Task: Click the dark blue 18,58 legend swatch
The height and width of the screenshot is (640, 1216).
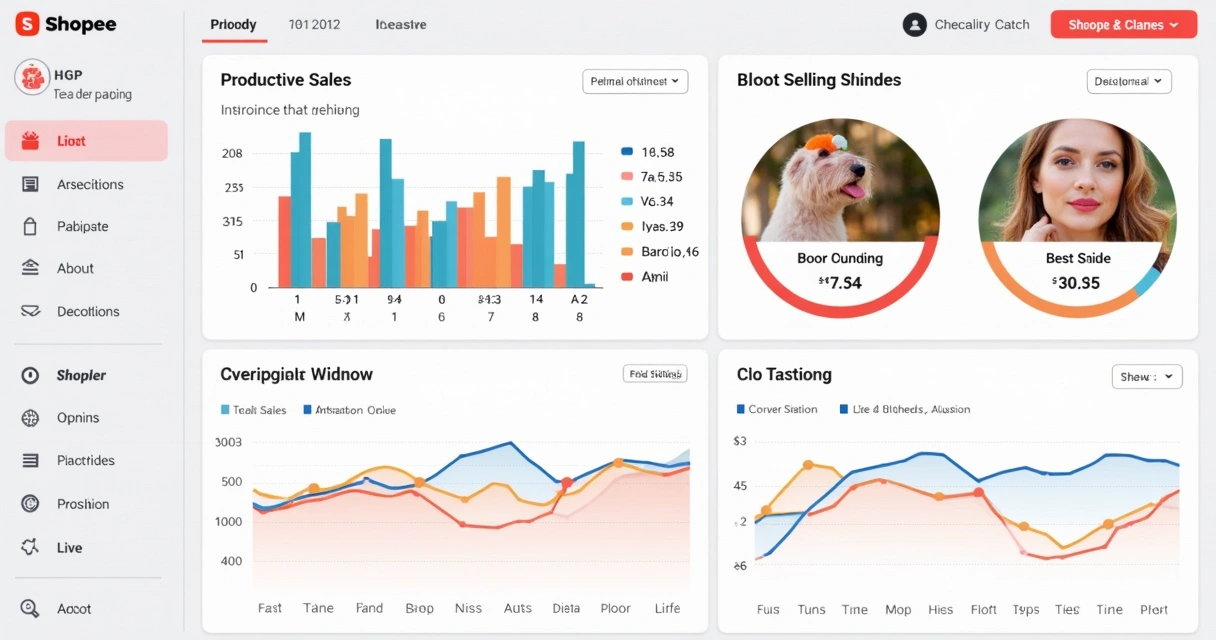Action: tap(627, 152)
